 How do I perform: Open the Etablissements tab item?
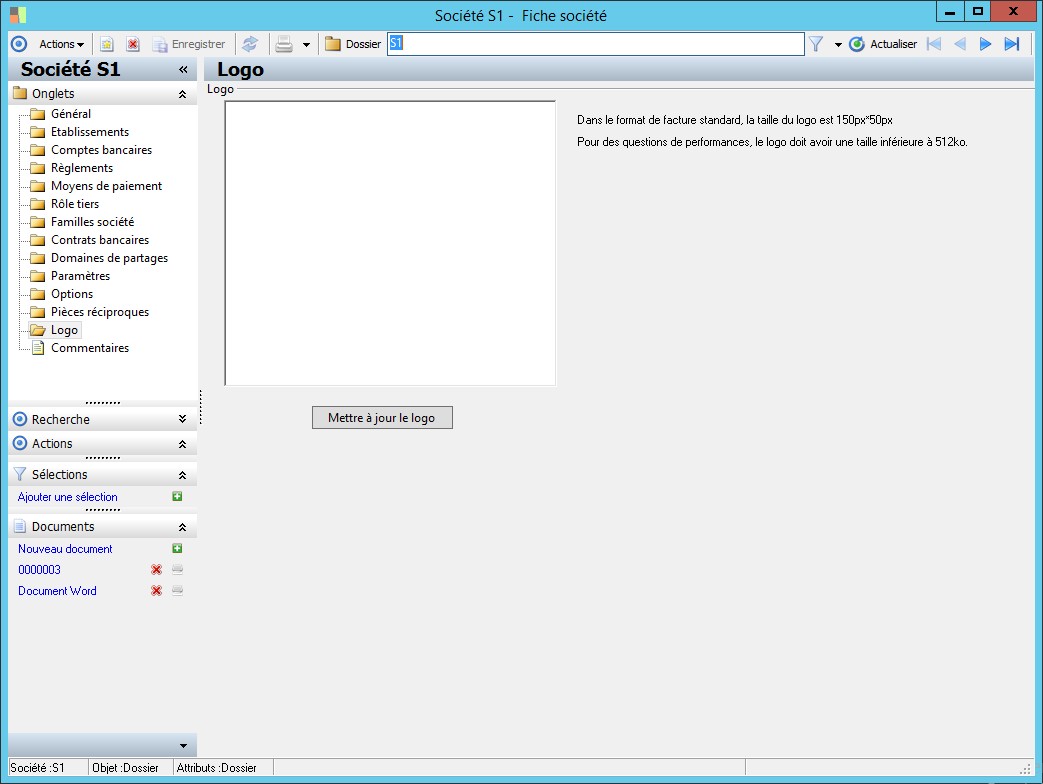coord(90,132)
